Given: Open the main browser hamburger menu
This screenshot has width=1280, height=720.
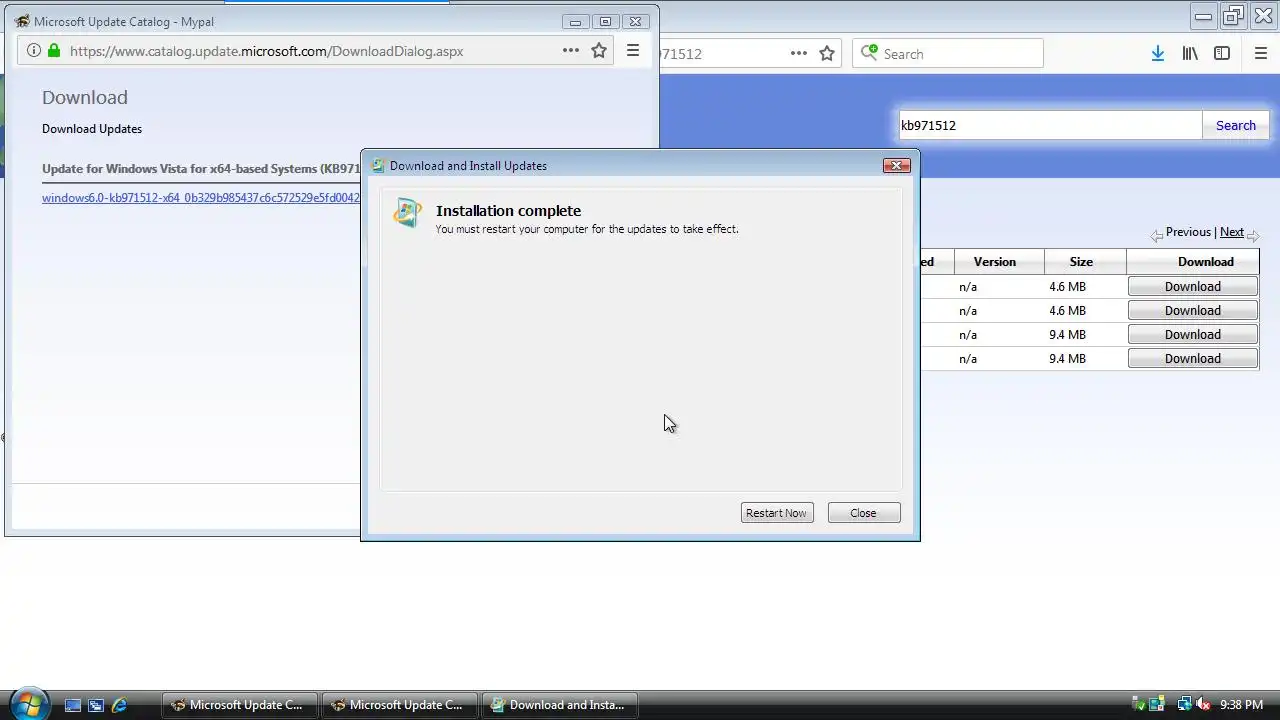Looking at the screenshot, I should (1261, 53).
